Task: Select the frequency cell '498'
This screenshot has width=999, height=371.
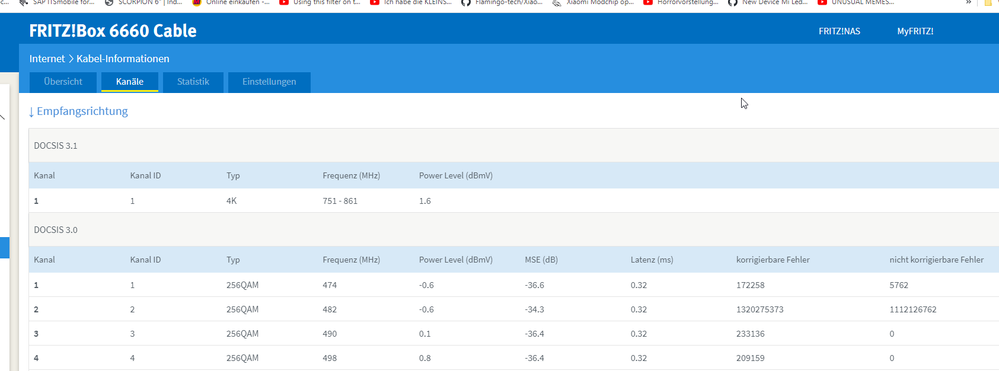Action: [x=329, y=358]
